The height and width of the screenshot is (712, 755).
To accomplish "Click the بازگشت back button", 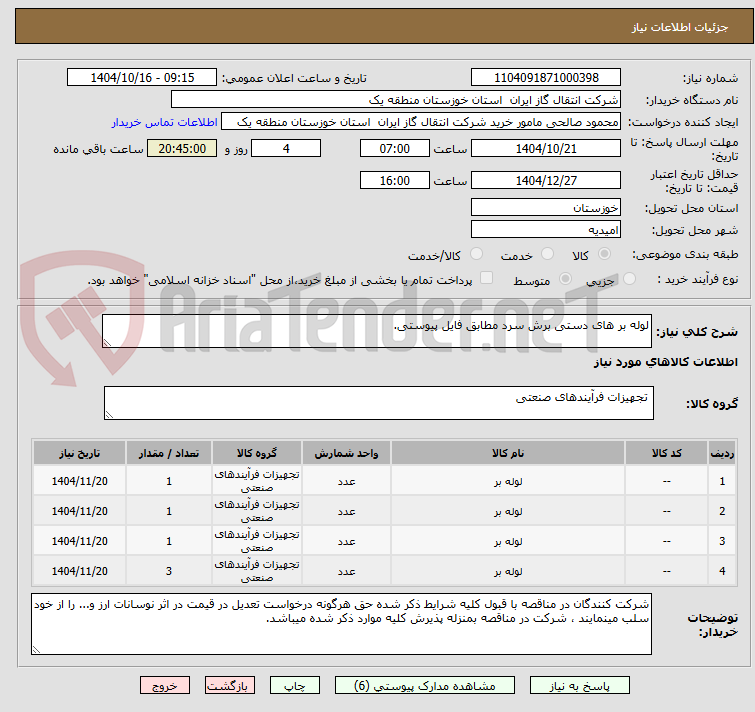I will [x=230, y=685].
